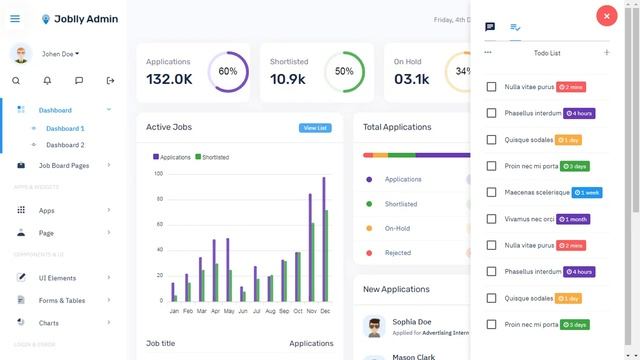Select Charts menu entry
Viewport: 640px width, 360px height.
(49, 323)
